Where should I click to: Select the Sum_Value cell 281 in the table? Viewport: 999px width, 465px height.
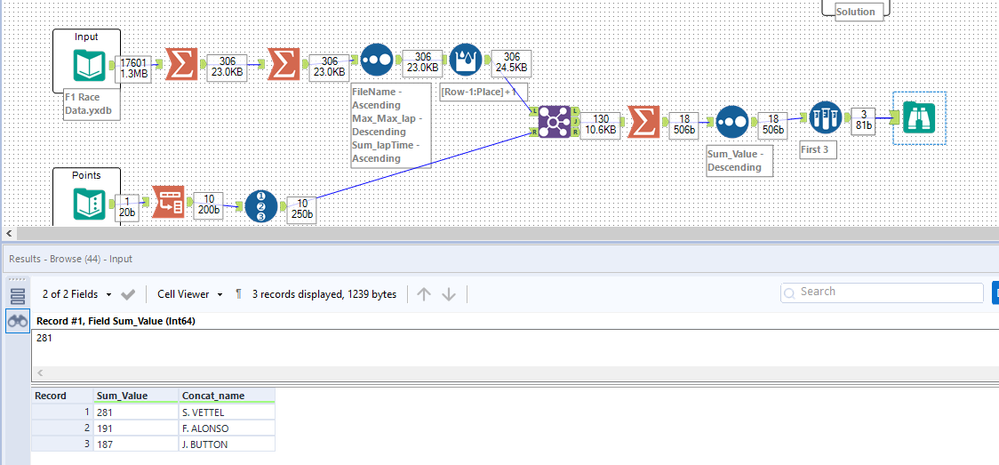point(136,412)
